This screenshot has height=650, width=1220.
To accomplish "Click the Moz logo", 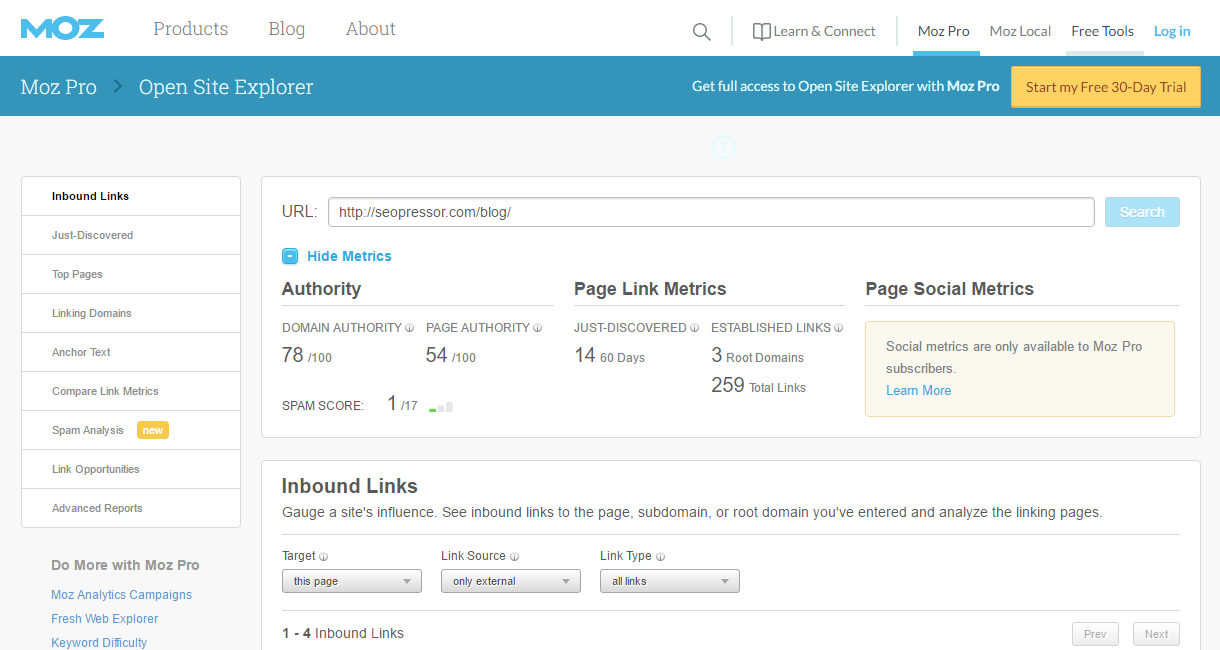I will pyautogui.click(x=62, y=28).
